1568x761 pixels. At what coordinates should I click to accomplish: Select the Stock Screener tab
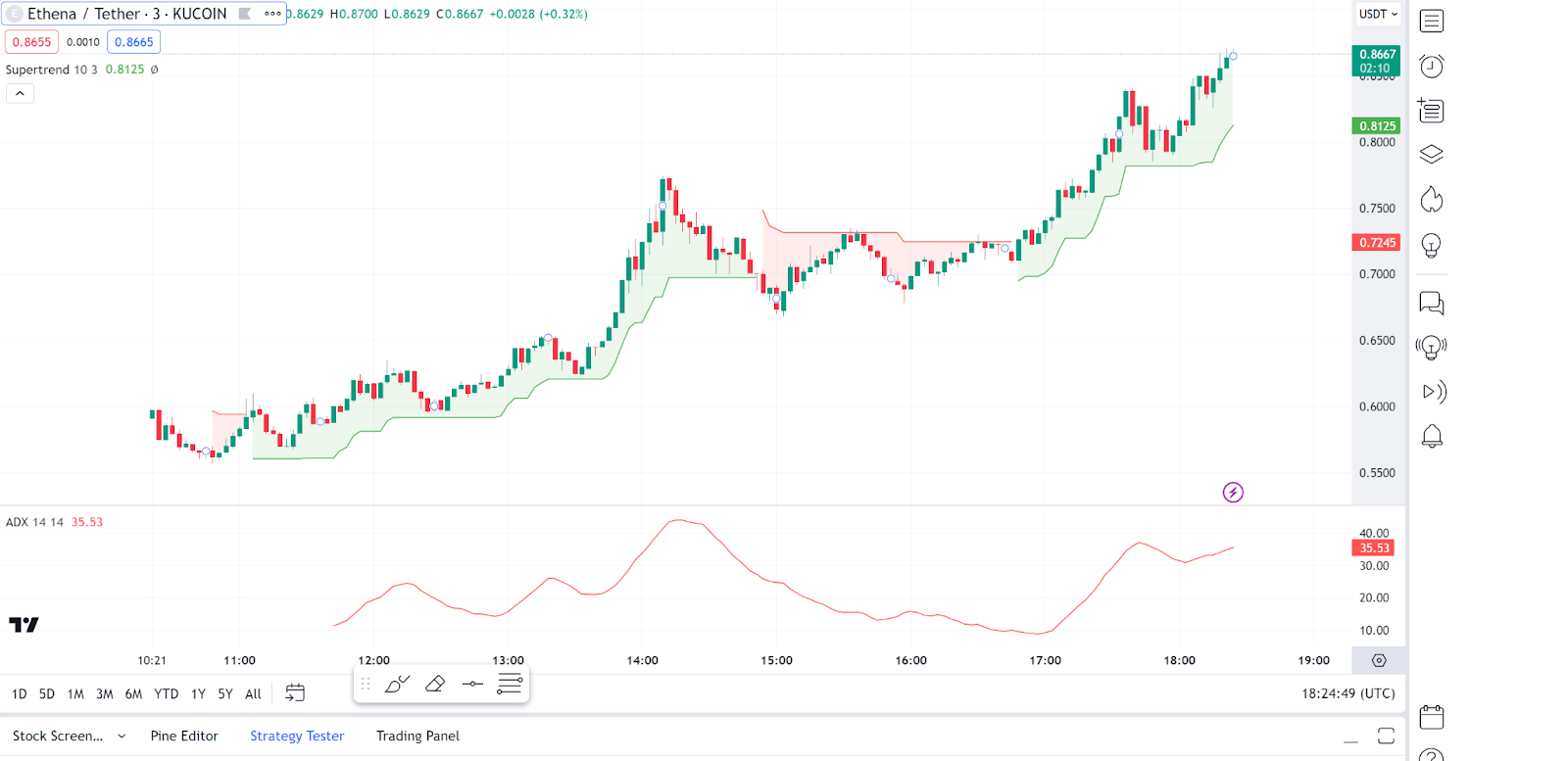[x=58, y=736]
